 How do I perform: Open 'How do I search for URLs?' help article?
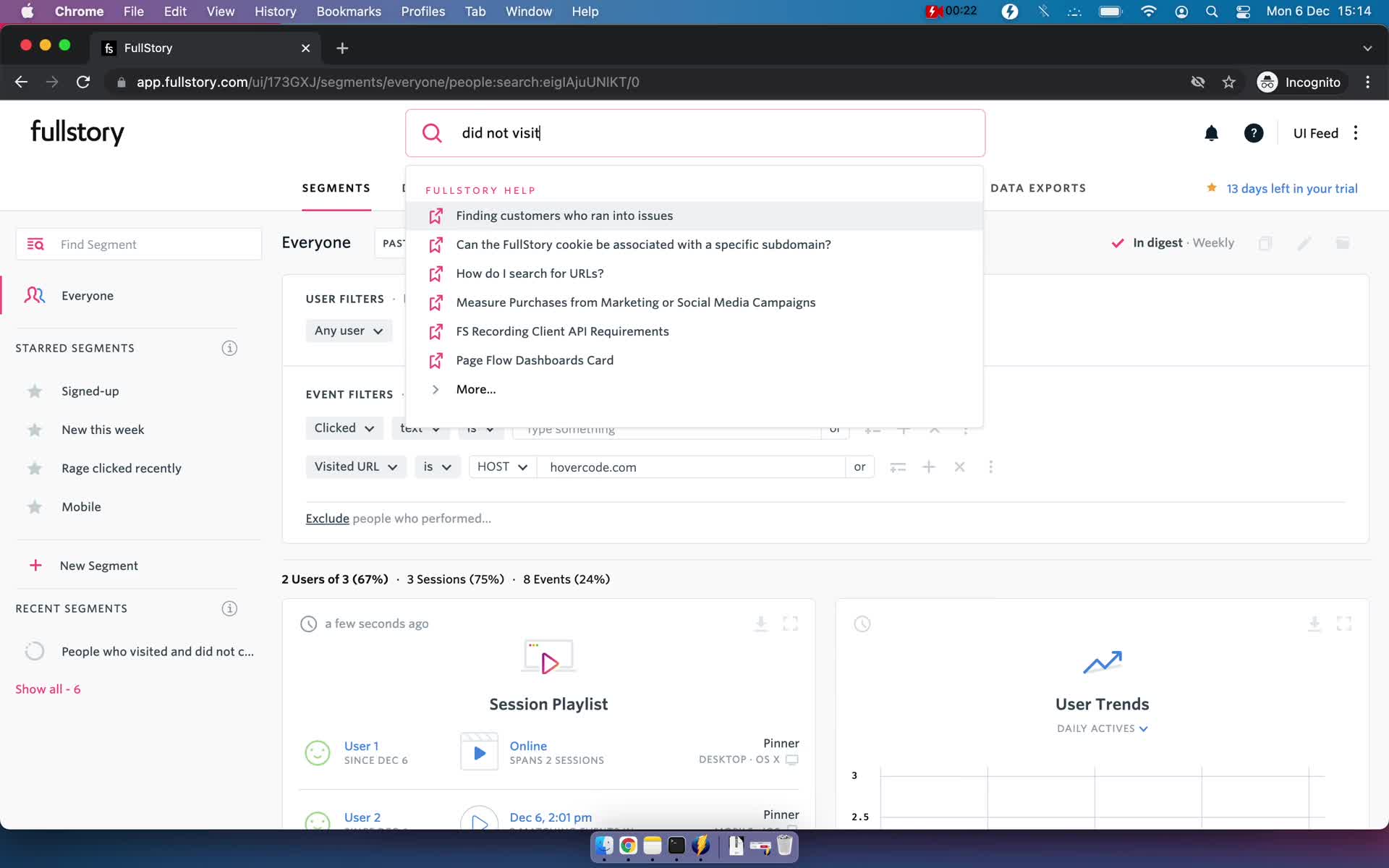694,273
